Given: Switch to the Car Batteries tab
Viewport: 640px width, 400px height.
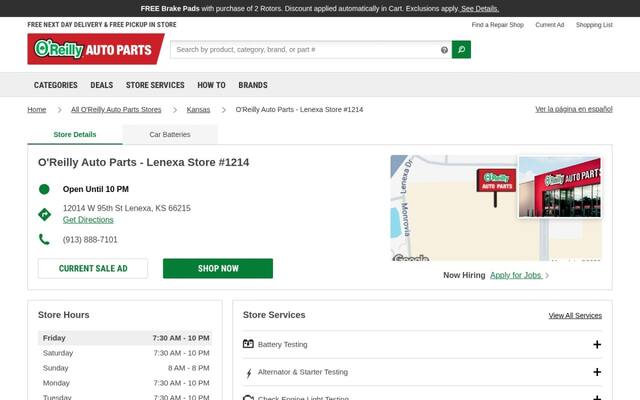Looking at the screenshot, I should [170, 134].
